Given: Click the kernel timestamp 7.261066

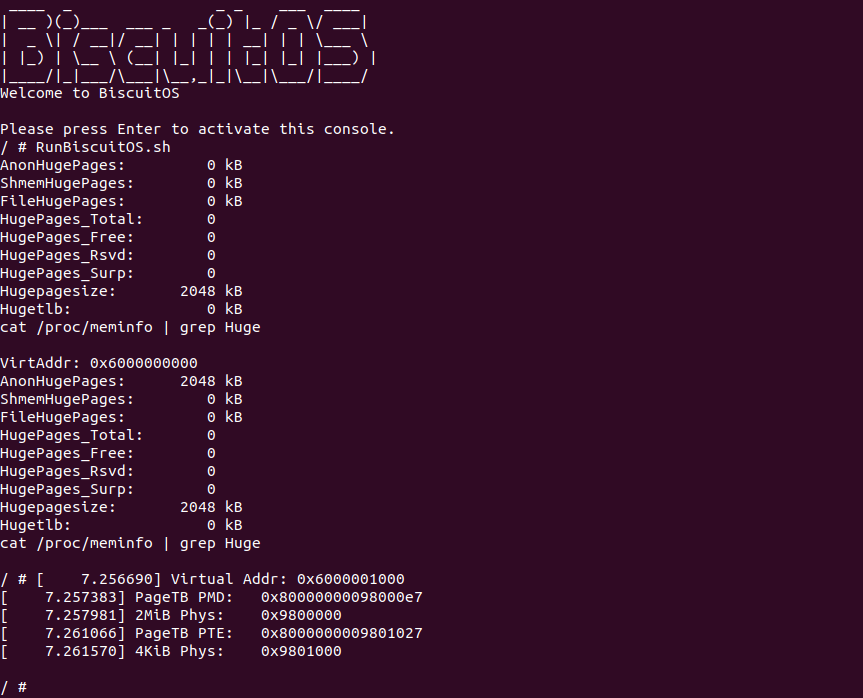Looking at the screenshot, I should coord(80,633).
